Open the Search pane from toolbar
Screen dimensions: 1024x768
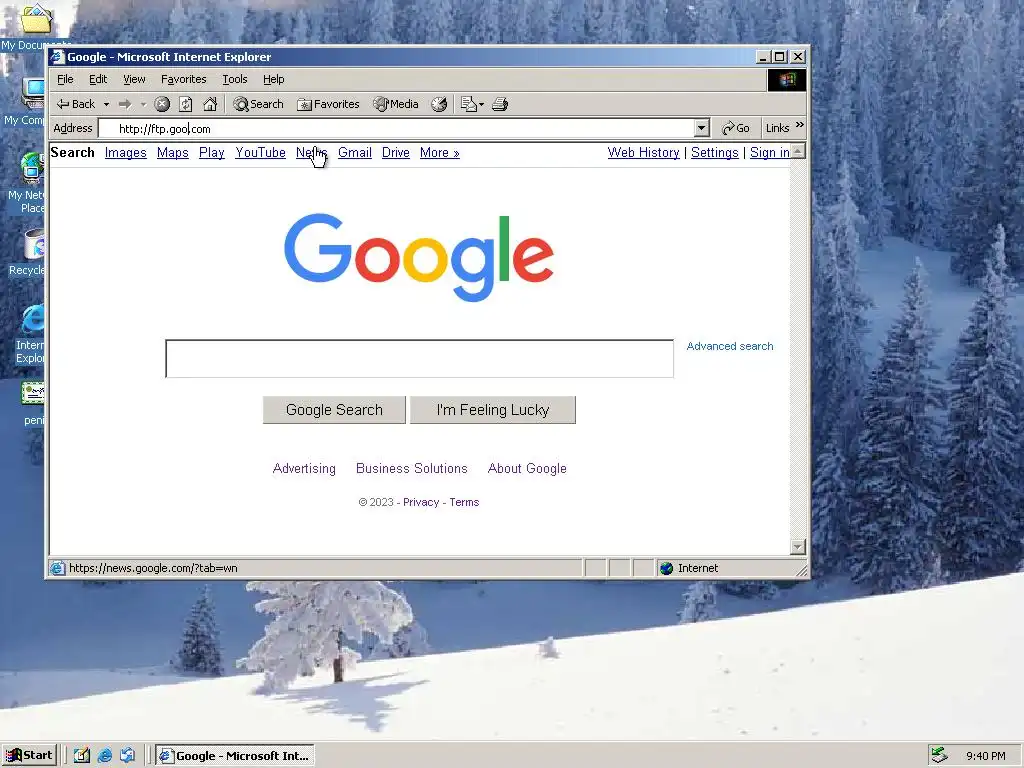259,104
